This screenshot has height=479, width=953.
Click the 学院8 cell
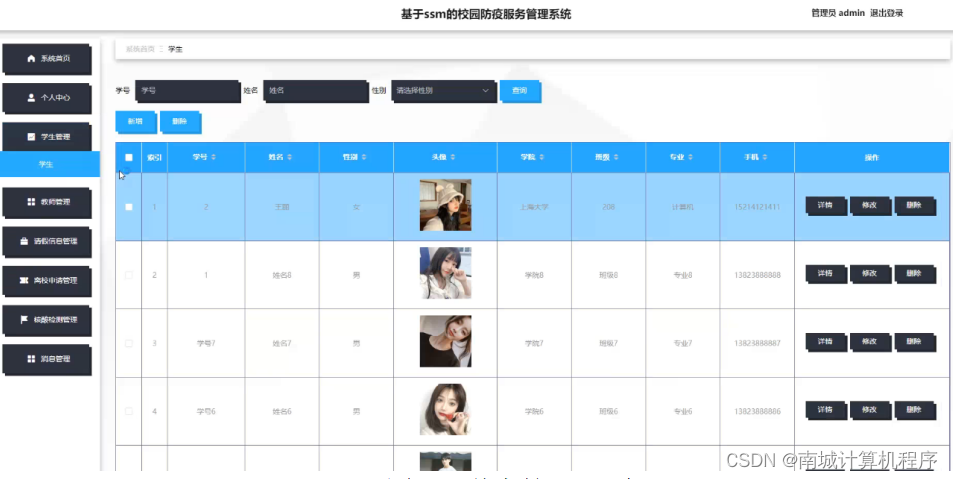pos(534,275)
